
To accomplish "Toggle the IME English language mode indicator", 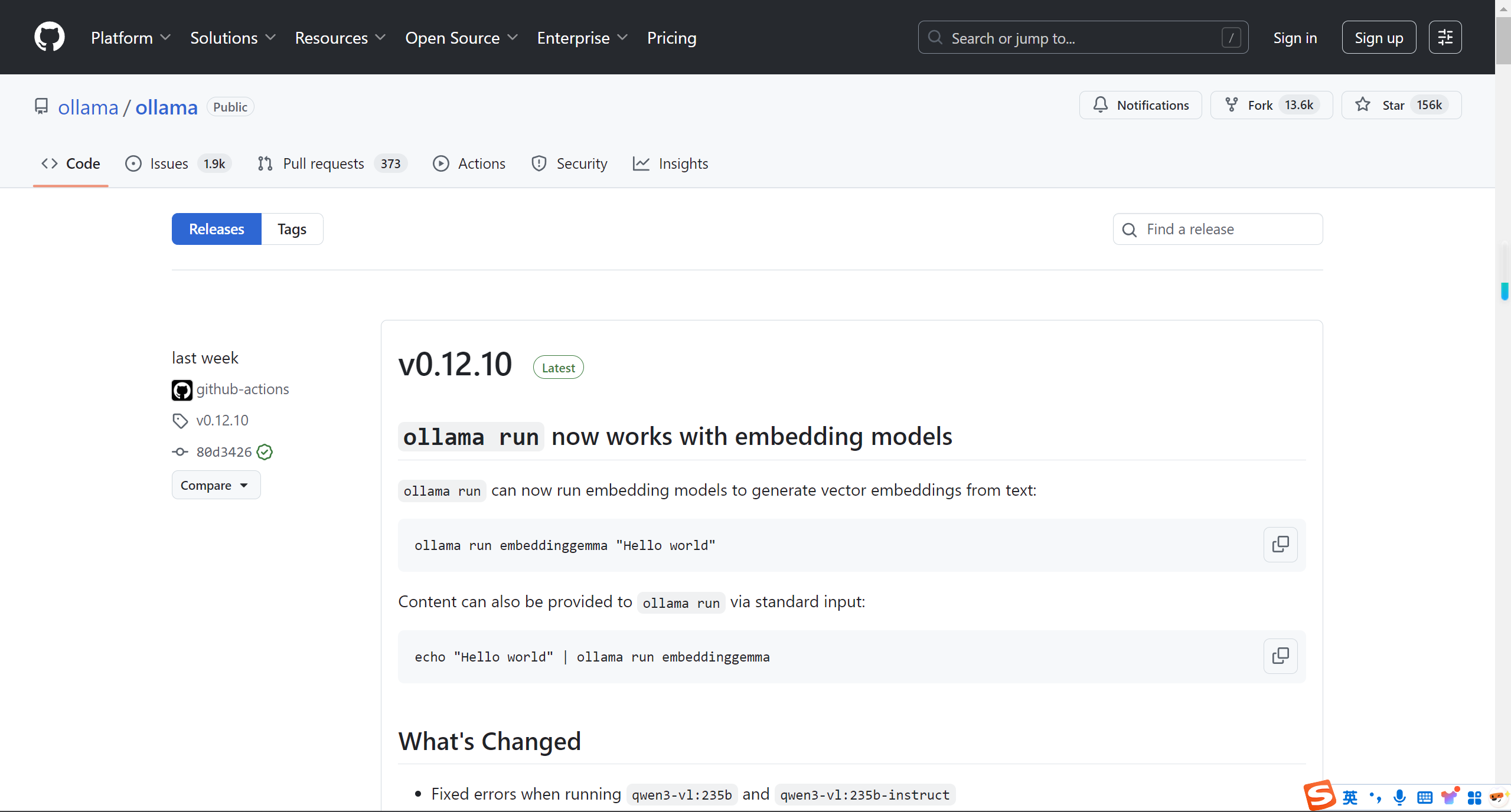I will pyautogui.click(x=1350, y=797).
